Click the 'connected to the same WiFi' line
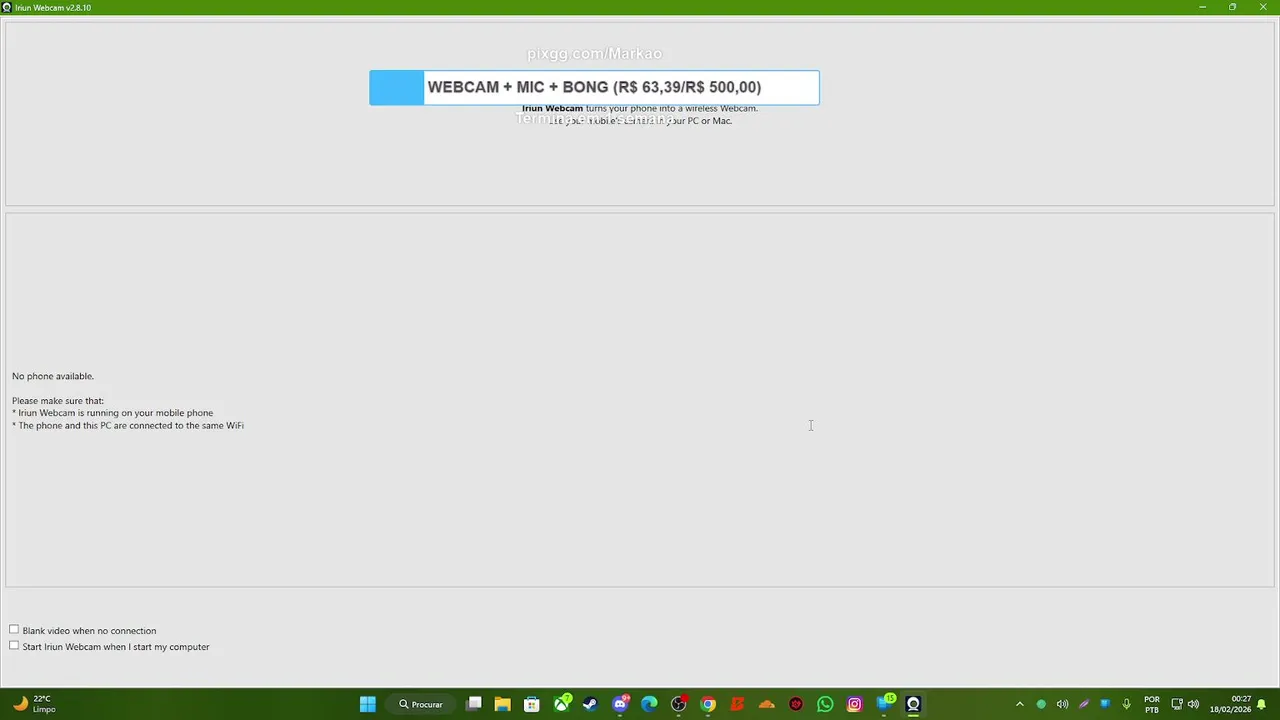Screen dimensions: 1280x720 click(128, 425)
